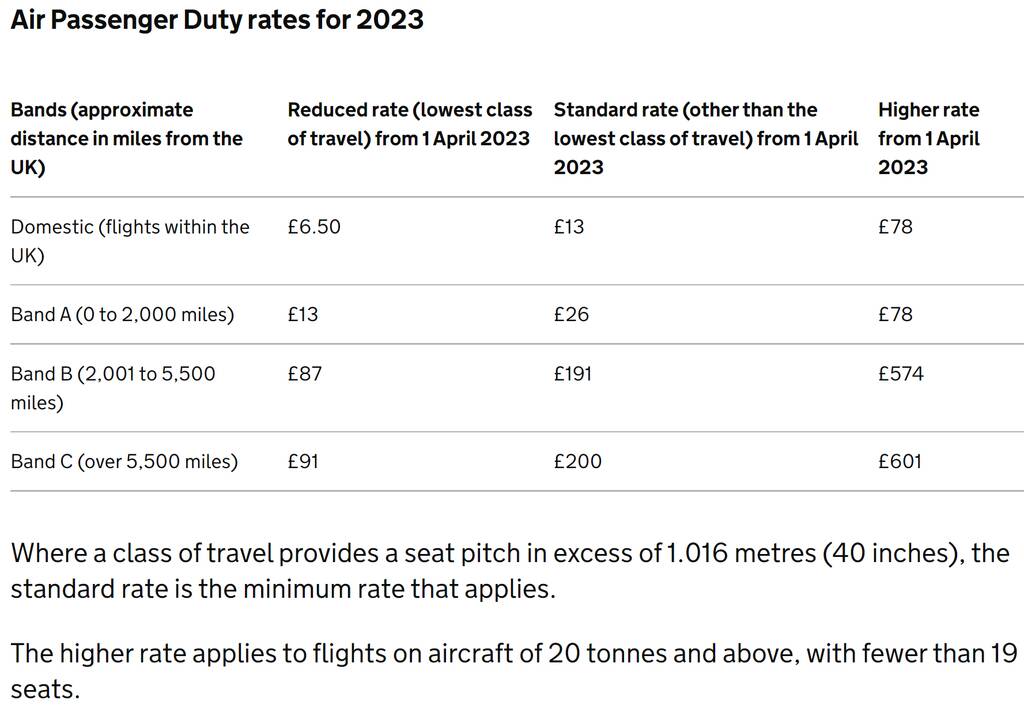Click the £601 Band C higher rate
Viewport: 1024px width, 716px height.
click(900, 461)
